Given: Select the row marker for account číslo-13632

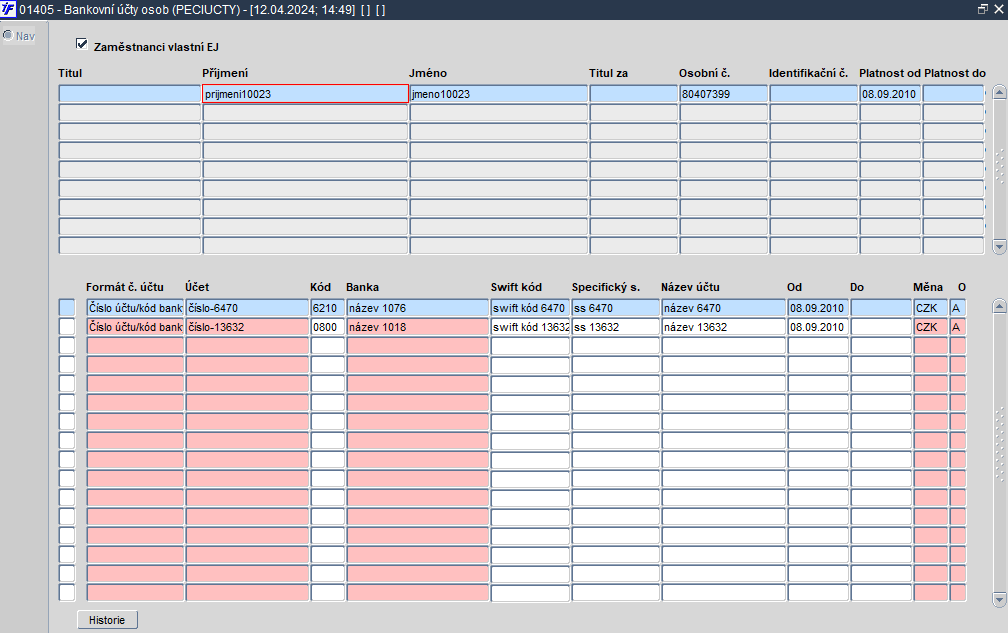Looking at the screenshot, I should pos(67,327).
